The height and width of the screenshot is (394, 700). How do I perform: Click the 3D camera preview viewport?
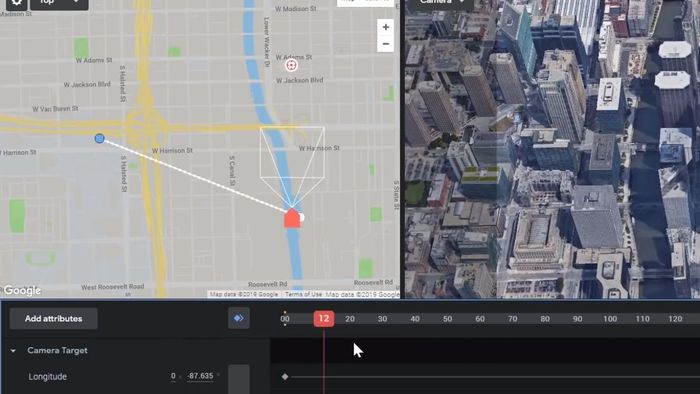pyautogui.click(x=552, y=149)
